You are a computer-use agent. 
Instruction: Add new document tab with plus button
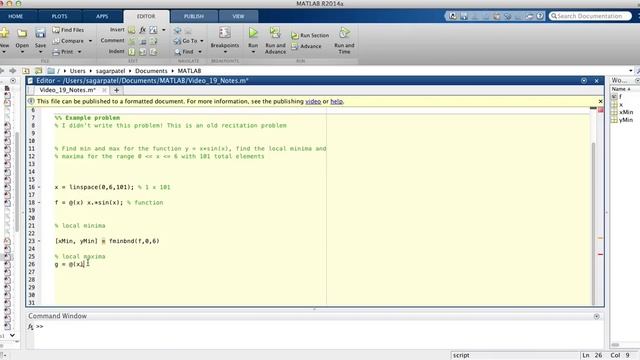click(x=116, y=90)
